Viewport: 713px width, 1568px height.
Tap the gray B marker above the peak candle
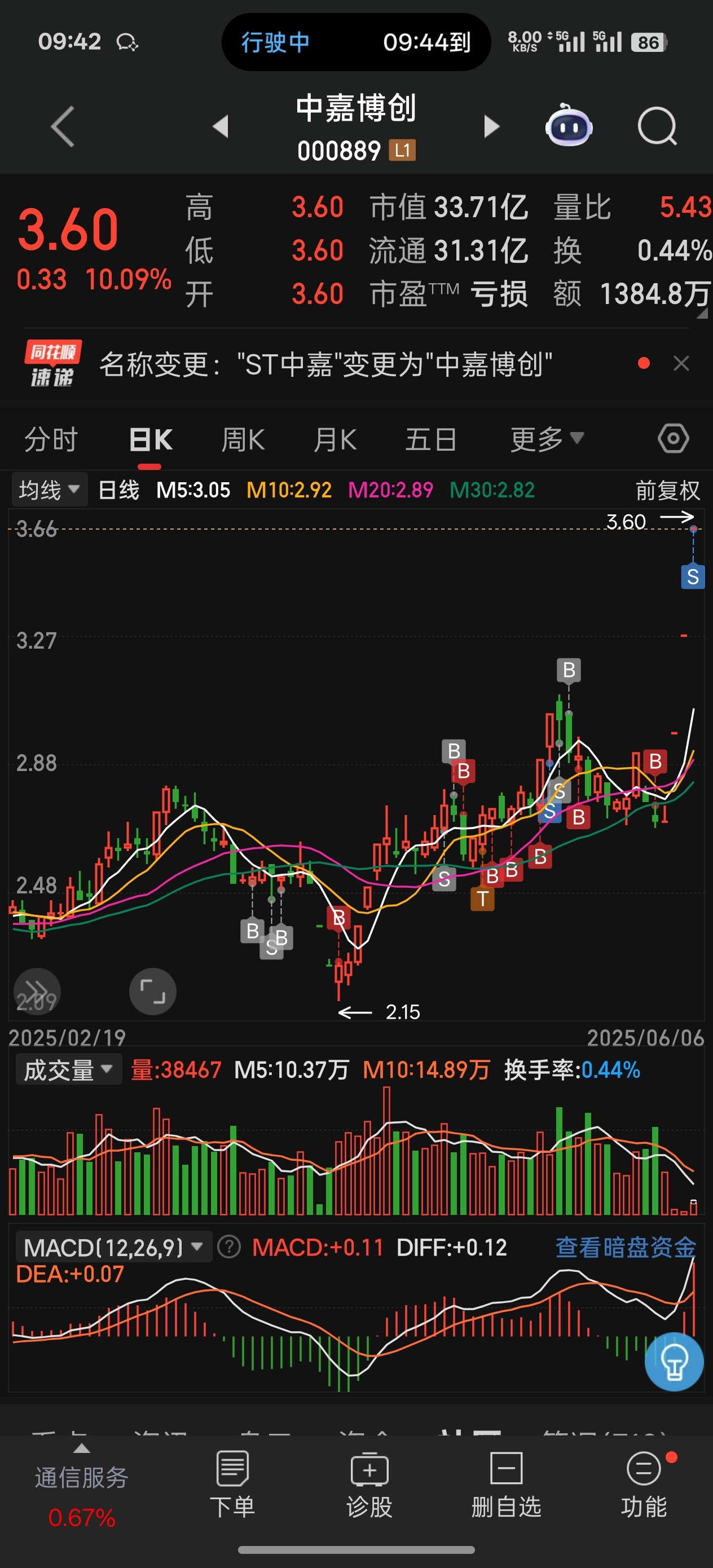click(569, 670)
